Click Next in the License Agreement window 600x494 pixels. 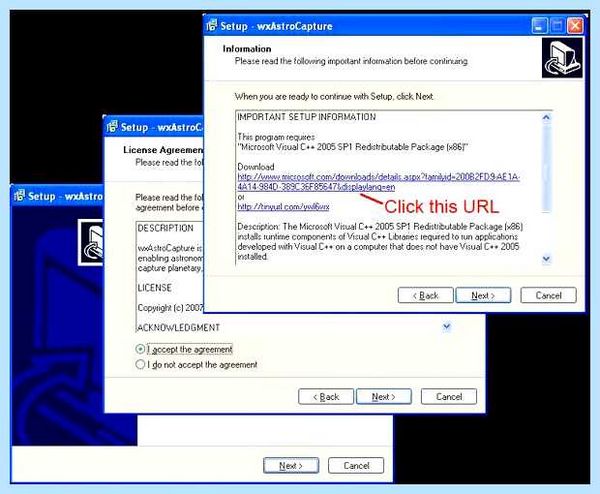tap(384, 397)
